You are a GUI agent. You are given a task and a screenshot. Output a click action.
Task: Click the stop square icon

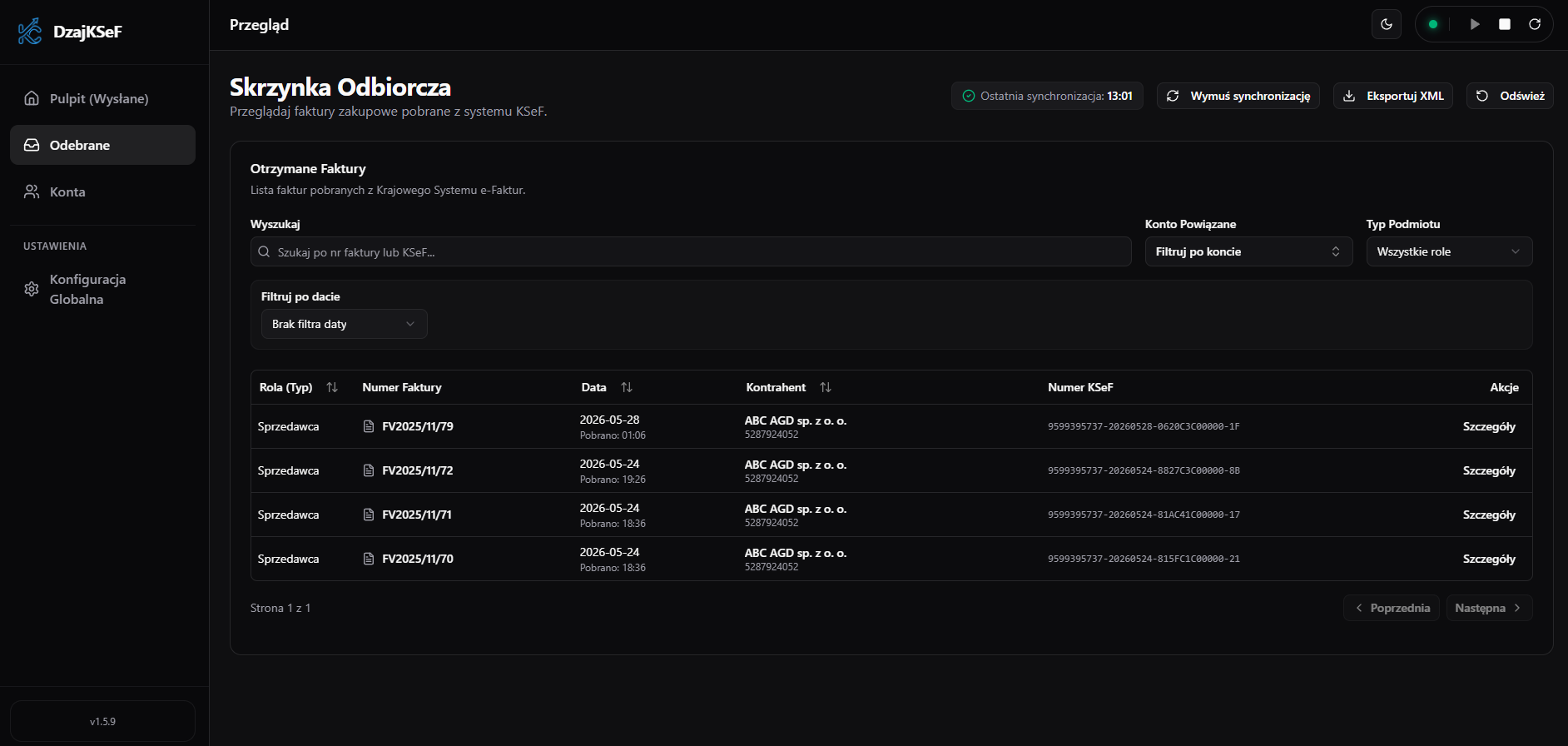click(x=1505, y=24)
